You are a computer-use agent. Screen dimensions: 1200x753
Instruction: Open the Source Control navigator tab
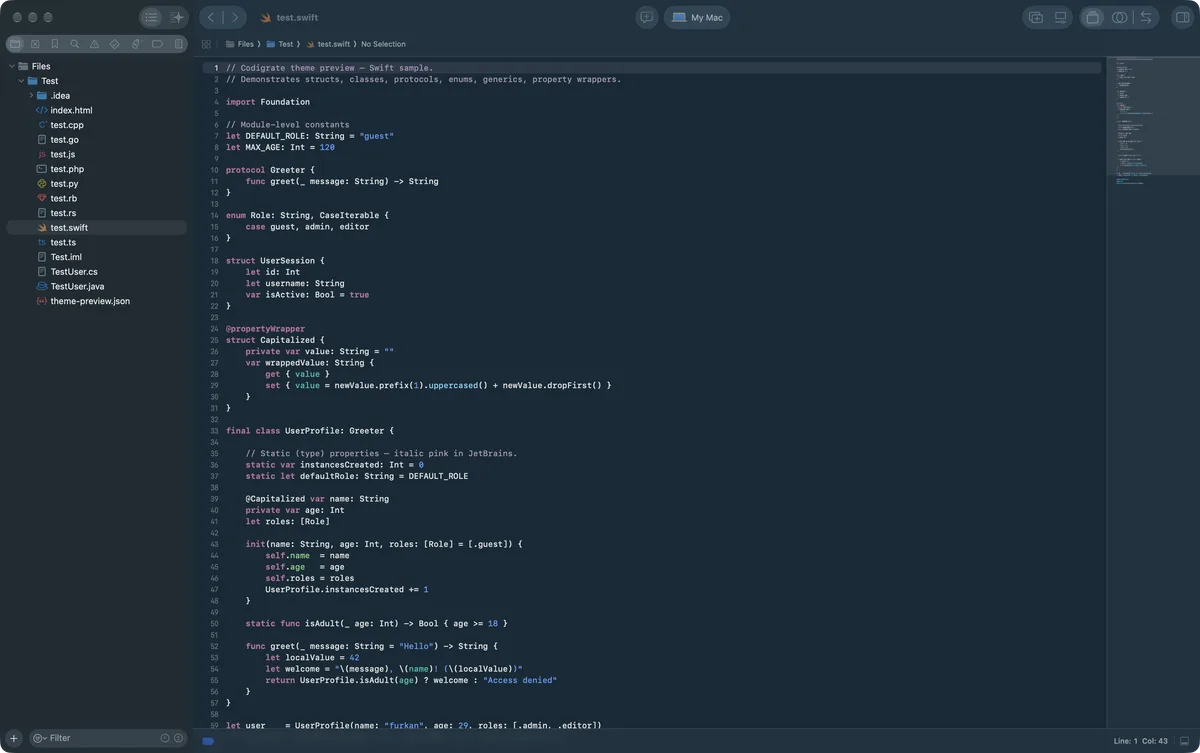[35, 44]
